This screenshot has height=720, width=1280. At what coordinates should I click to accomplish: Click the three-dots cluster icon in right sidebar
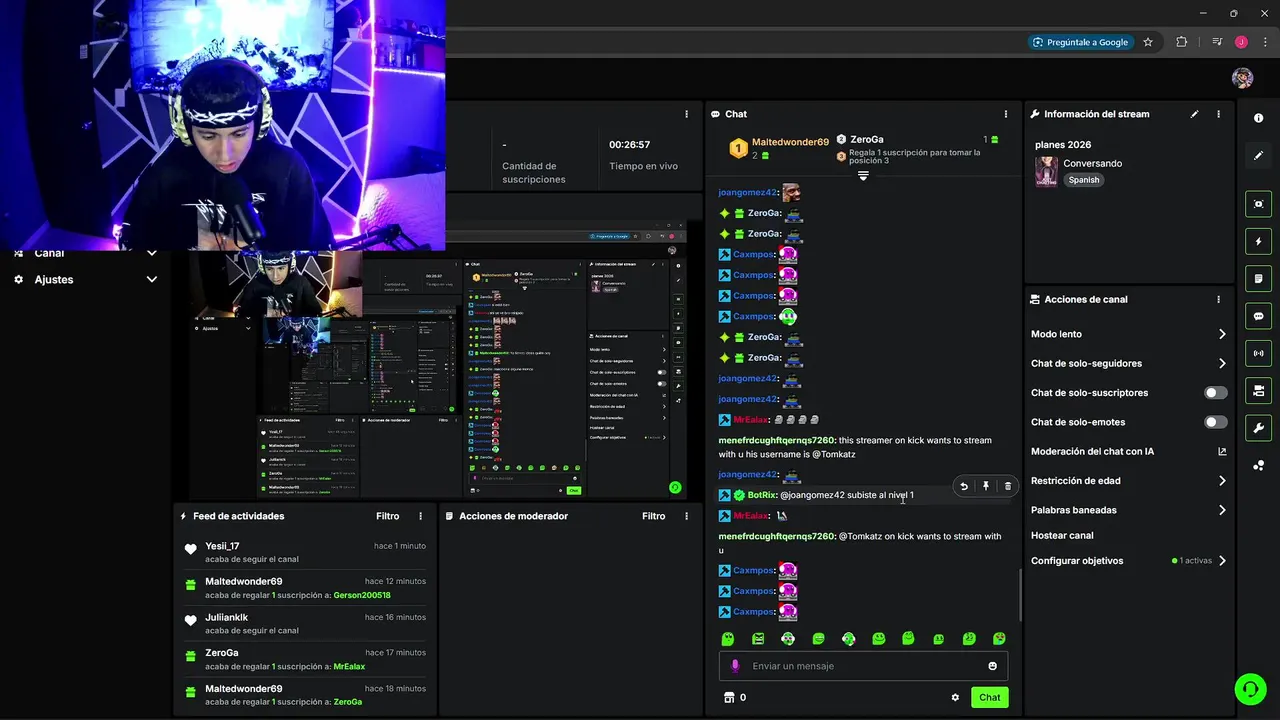tap(1258, 465)
